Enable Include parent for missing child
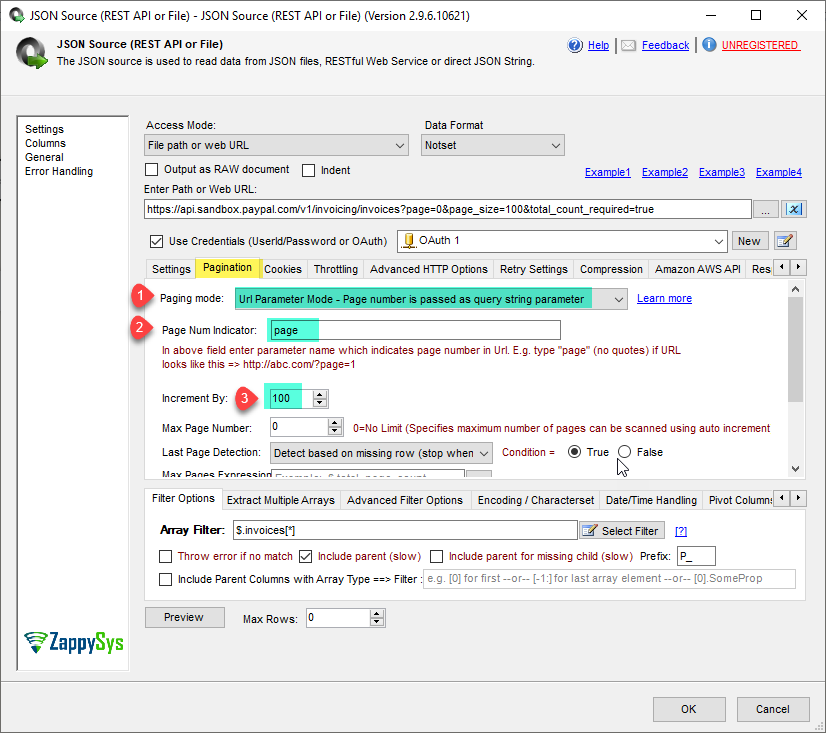The width and height of the screenshot is (826, 733). click(x=437, y=556)
